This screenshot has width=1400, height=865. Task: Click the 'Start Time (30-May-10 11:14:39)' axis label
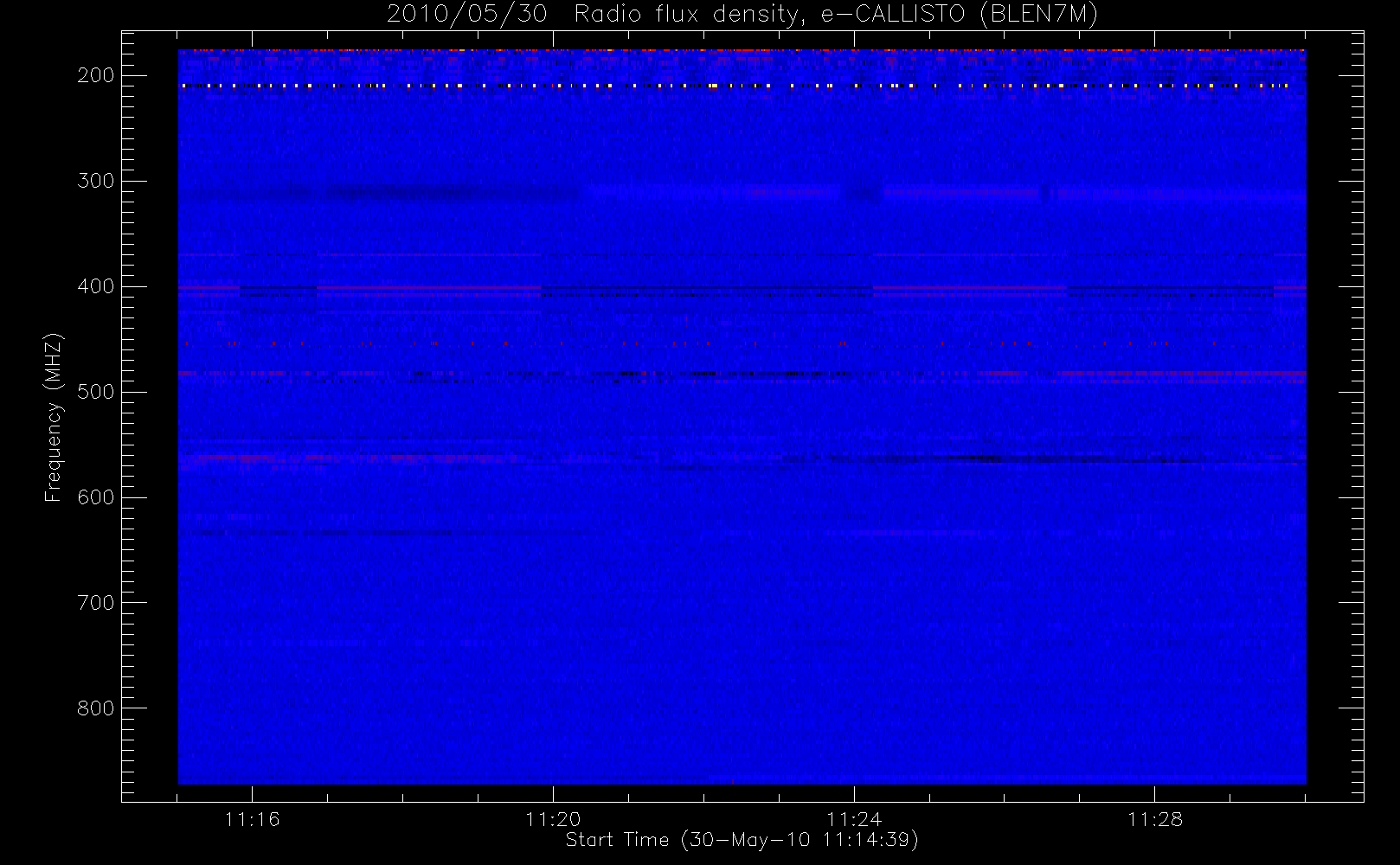[x=742, y=840]
